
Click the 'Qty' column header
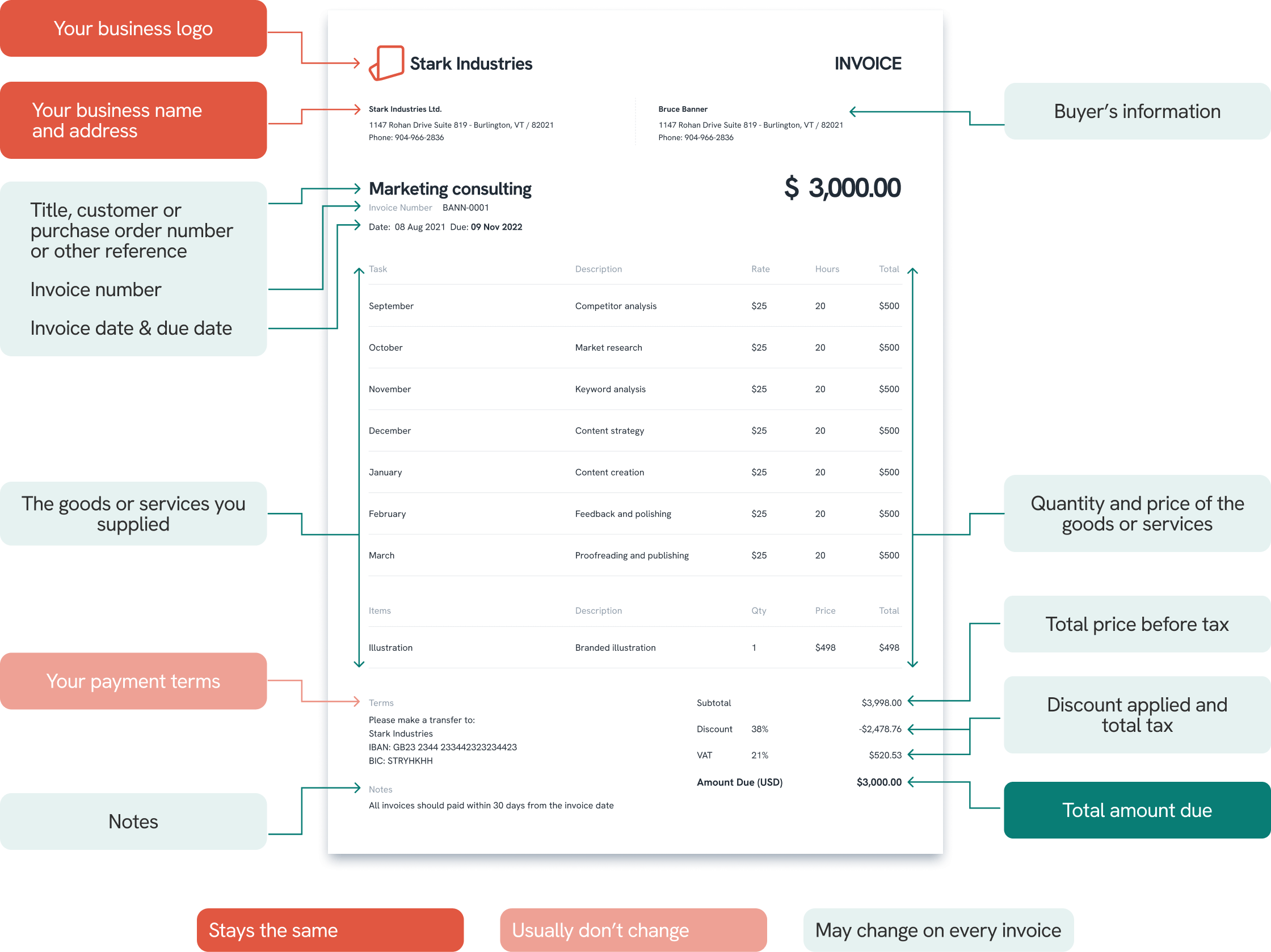click(x=759, y=610)
